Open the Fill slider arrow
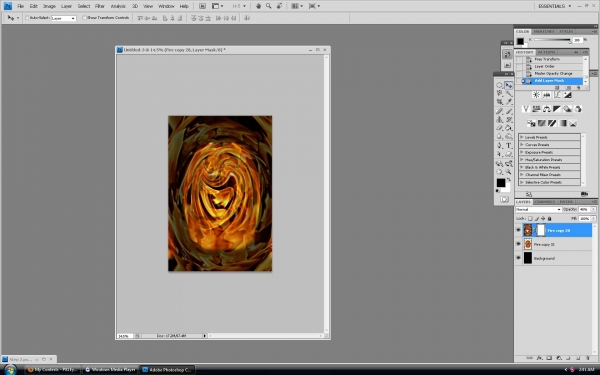The image size is (600, 375). pyautogui.click(x=593, y=218)
